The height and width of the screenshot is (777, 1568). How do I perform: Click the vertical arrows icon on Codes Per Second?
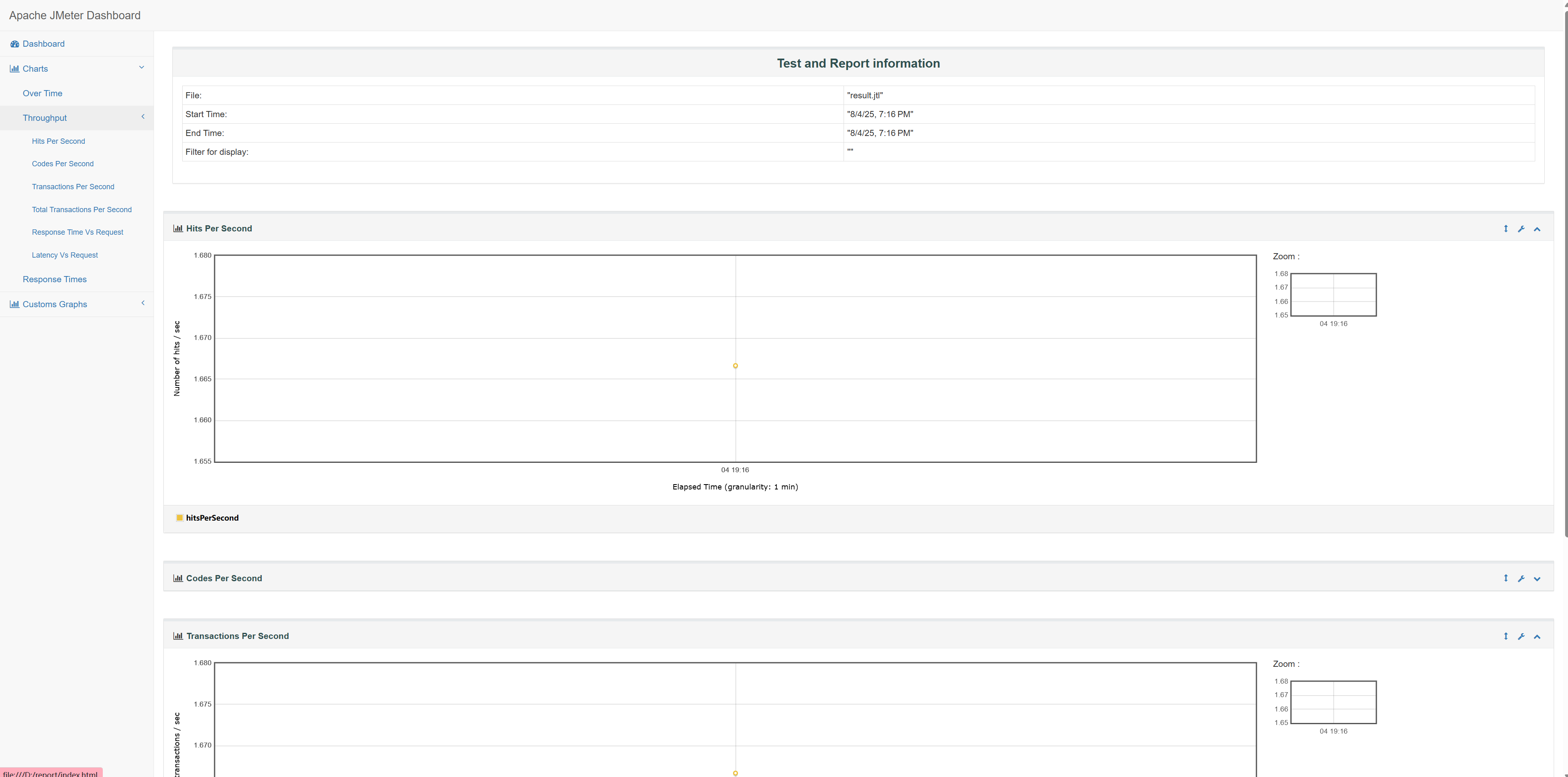point(1506,578)
